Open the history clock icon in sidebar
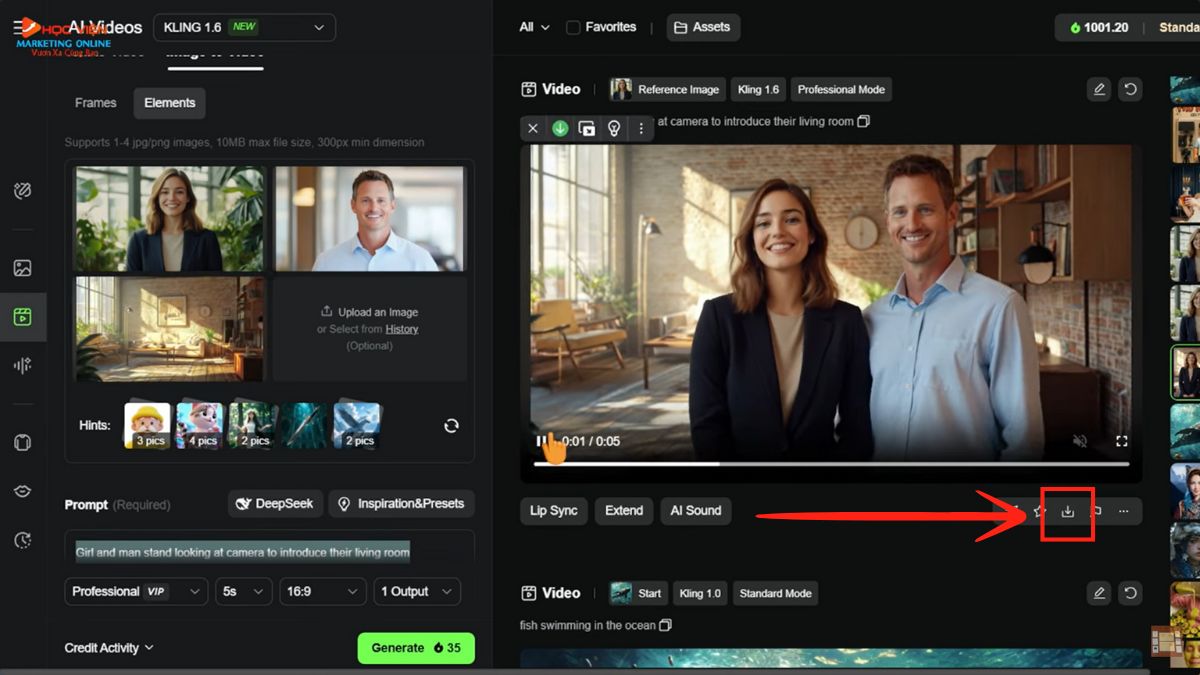The image size is (1200, 675). pyautogui.click(x=23, y=540)
